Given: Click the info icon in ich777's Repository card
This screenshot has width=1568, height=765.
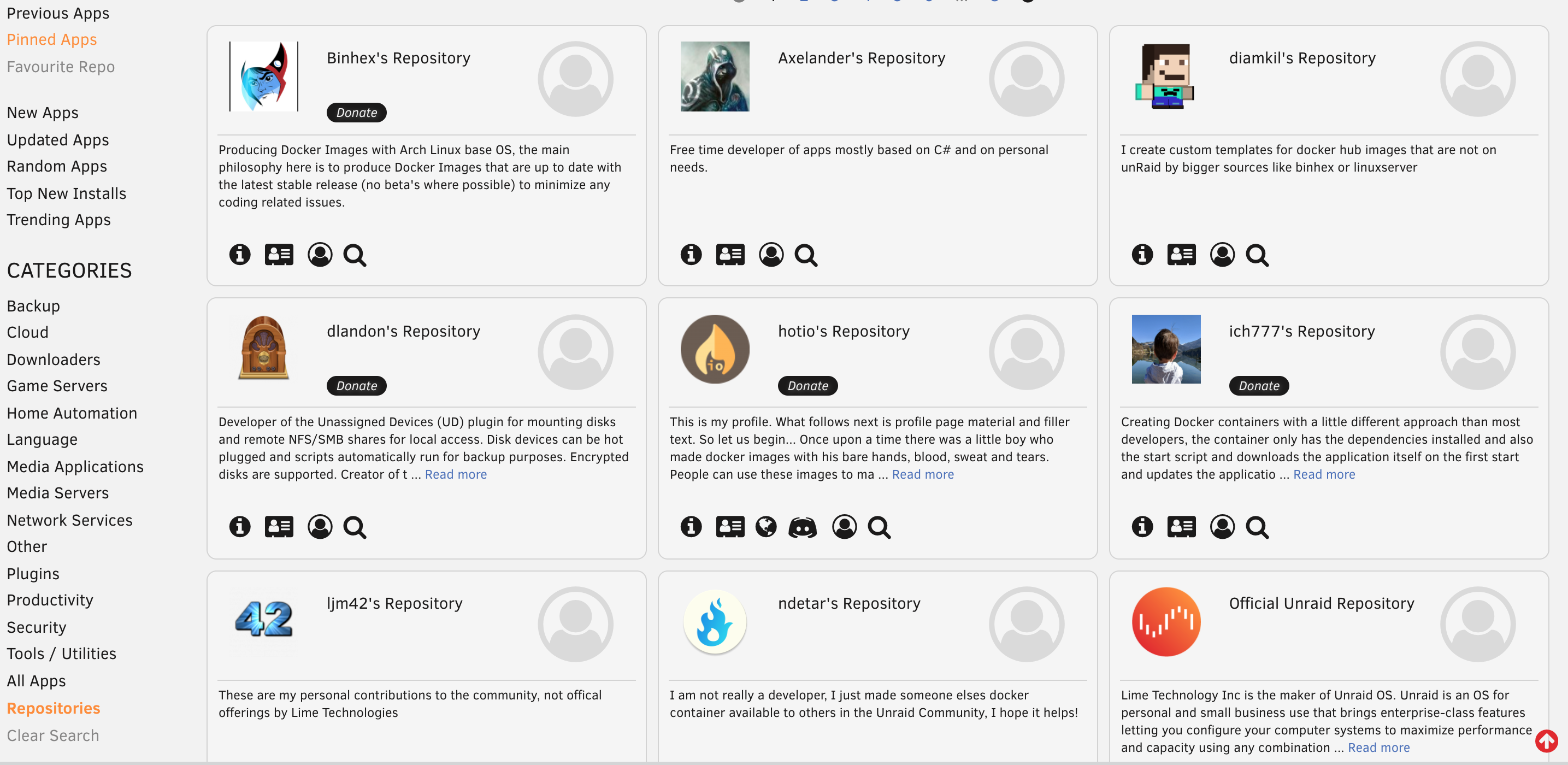Looking at the screenshot, I should (x=1142, y=527).
